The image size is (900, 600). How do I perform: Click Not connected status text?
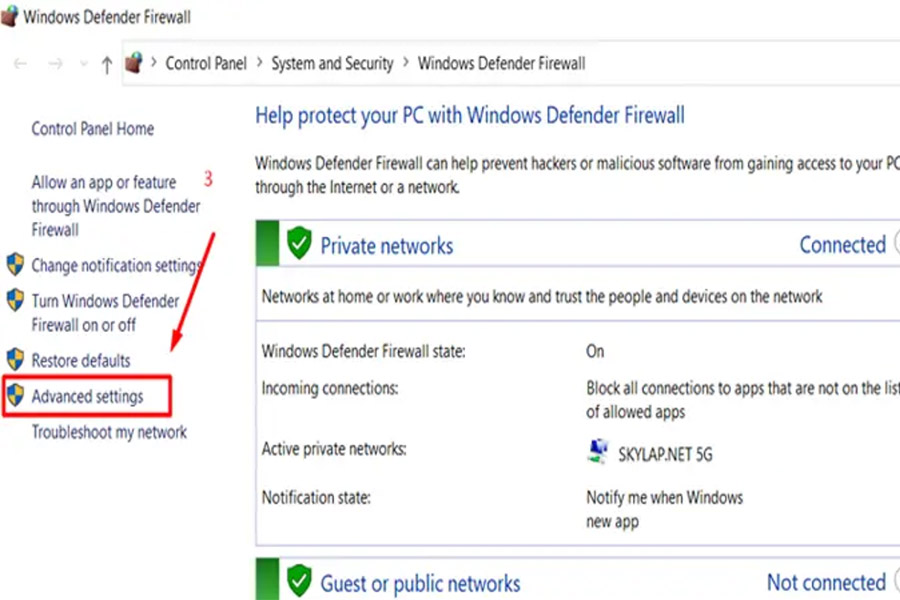click(x=827, y=583)
